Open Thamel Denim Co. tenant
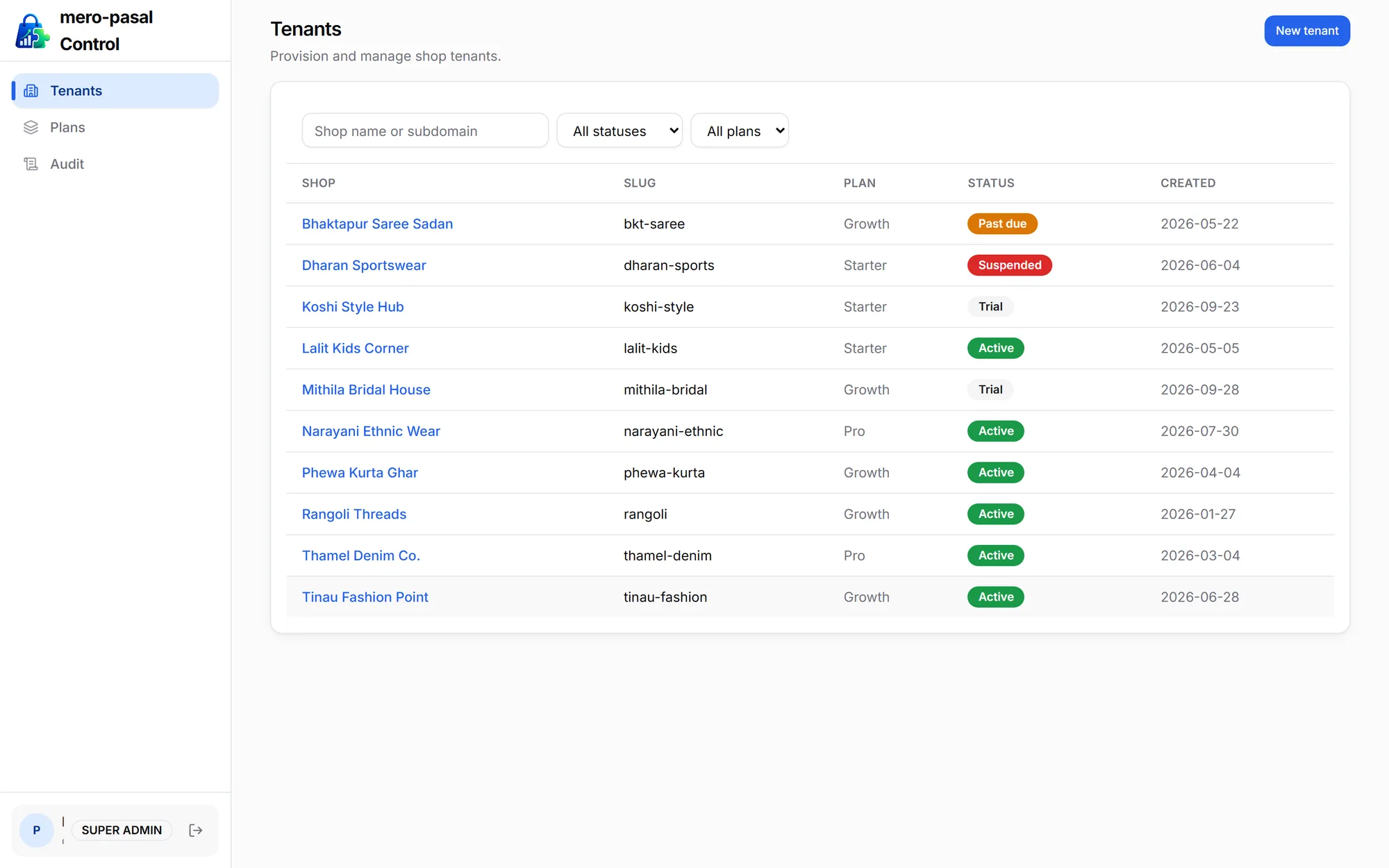This screenshot has height=868, width=1389. (361, 556)
